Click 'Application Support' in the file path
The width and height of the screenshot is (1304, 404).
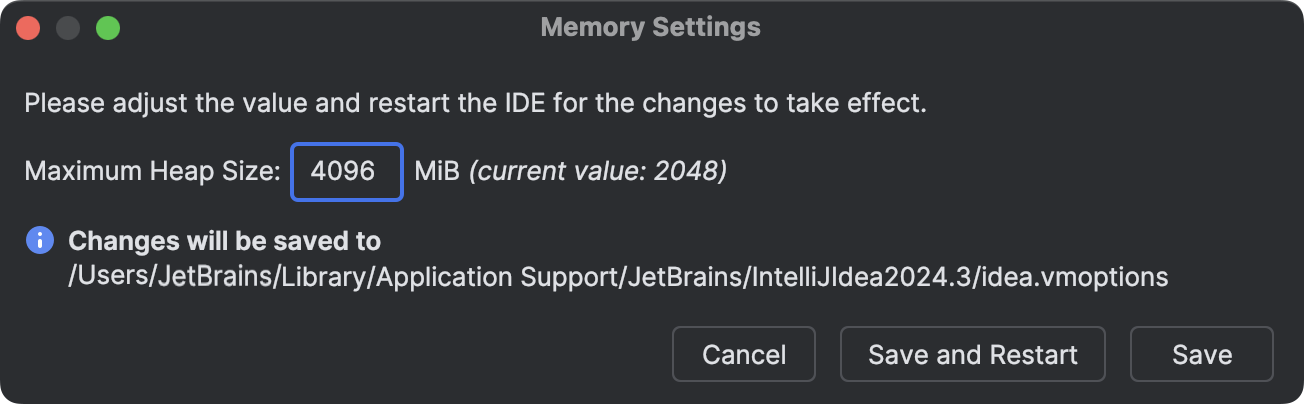click(496, 277)
